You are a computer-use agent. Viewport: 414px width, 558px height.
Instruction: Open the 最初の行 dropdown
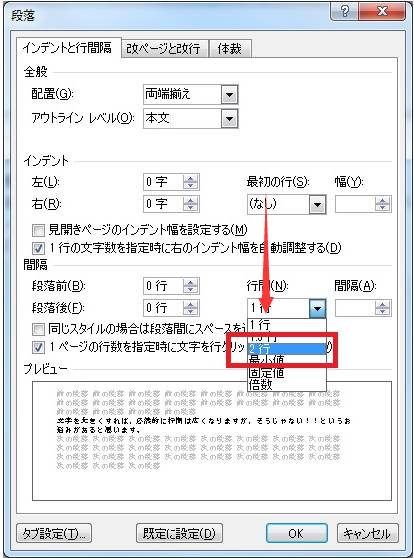click(x=317, y=204)
